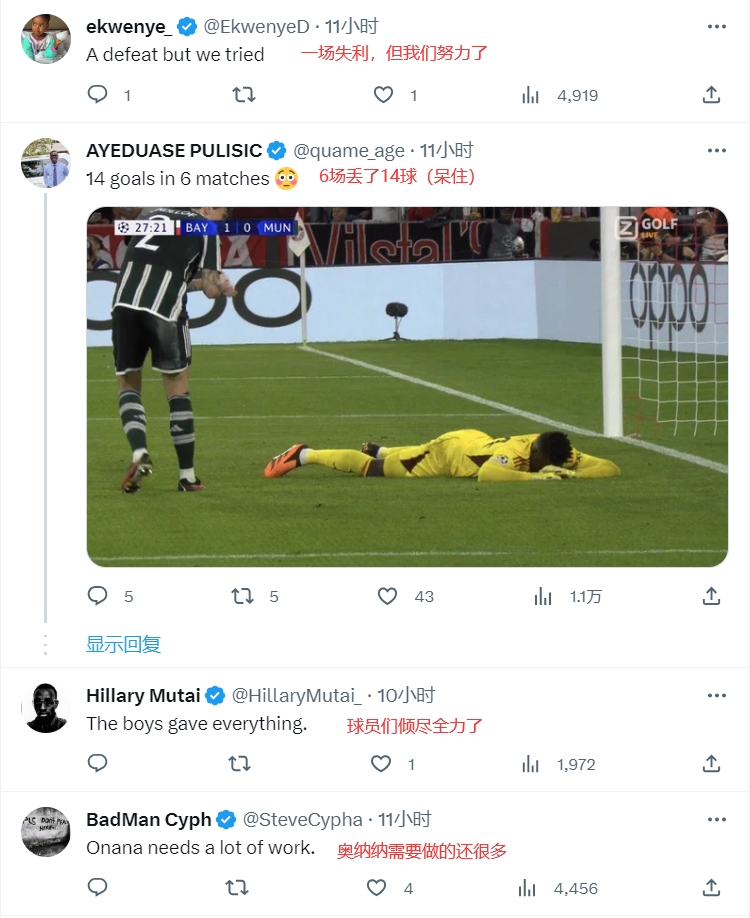Reply to Hillary Mutai's tweet
Screen dimensions: 750x918
[98, 764]
